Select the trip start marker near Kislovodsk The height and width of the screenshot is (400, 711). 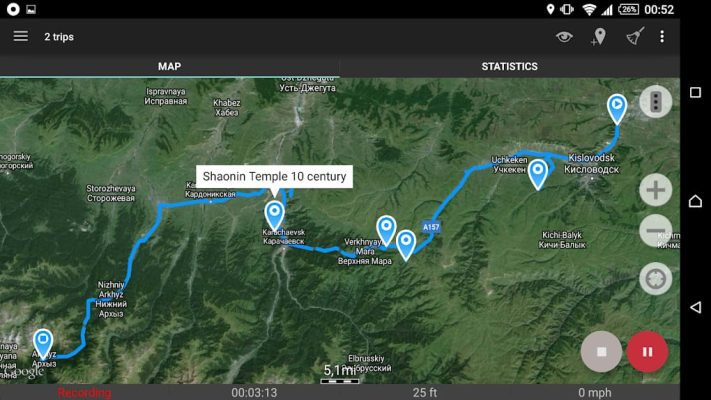[x=617, y=109]
